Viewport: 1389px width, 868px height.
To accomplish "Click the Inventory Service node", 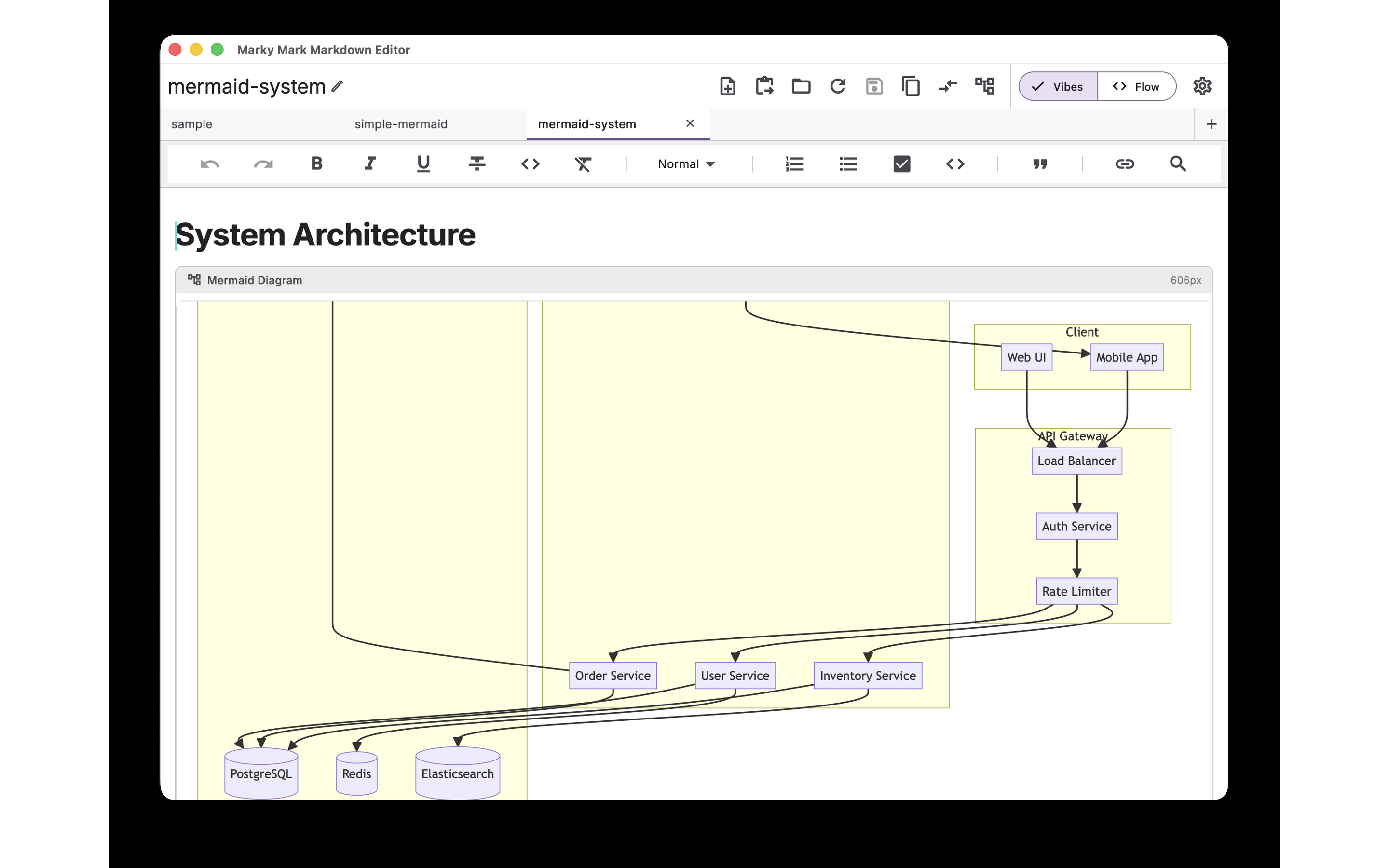I will click(867, 676).
